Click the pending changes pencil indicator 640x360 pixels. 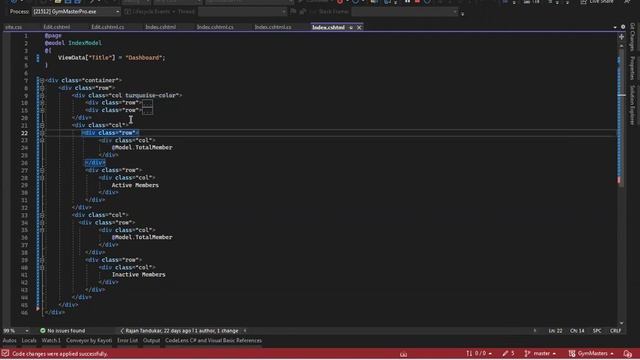click(508, 353)
